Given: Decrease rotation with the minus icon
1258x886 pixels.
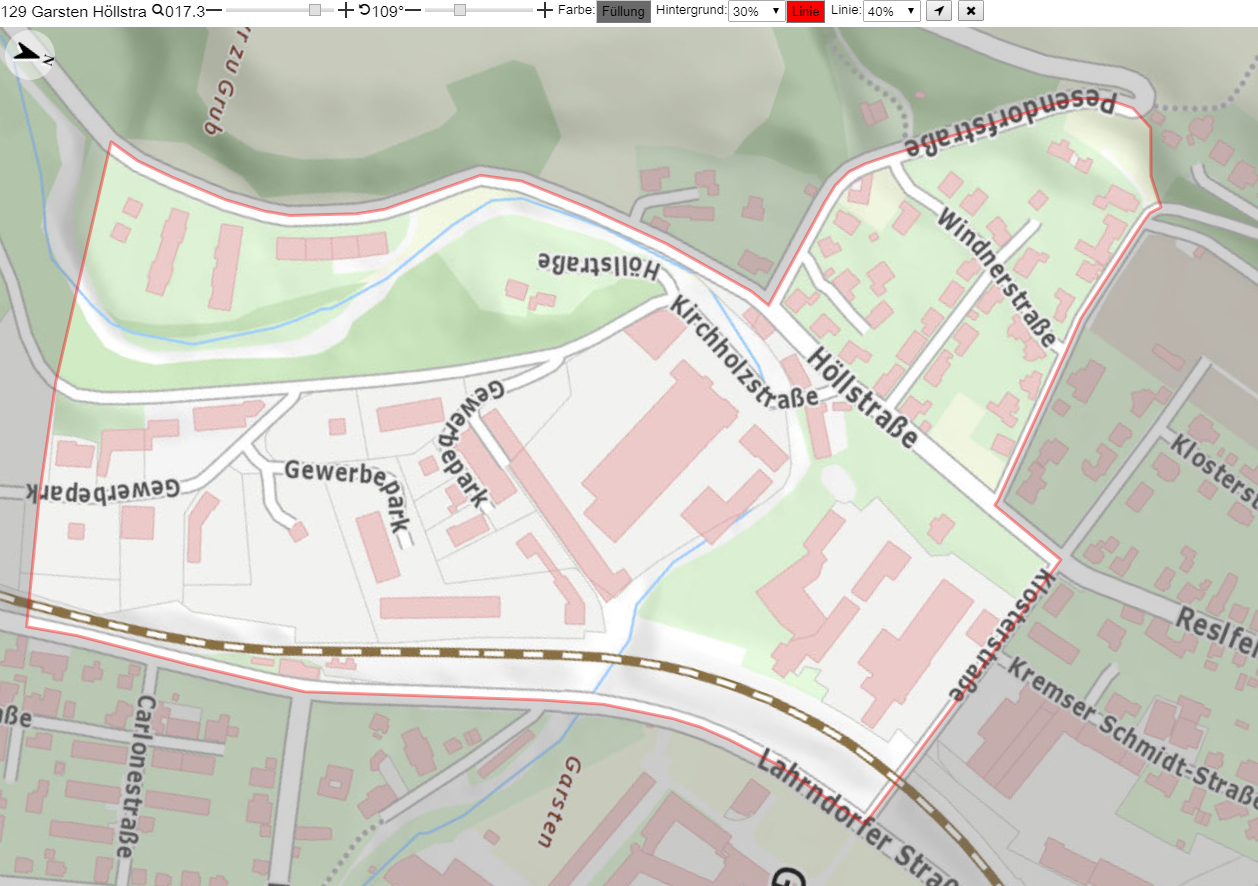Looking at the screenshot, I should click(412, 11).
